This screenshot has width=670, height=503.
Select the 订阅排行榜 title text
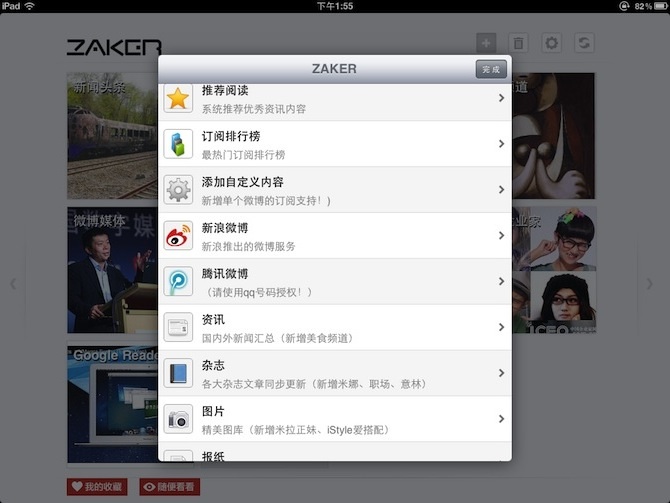(231, 136)
